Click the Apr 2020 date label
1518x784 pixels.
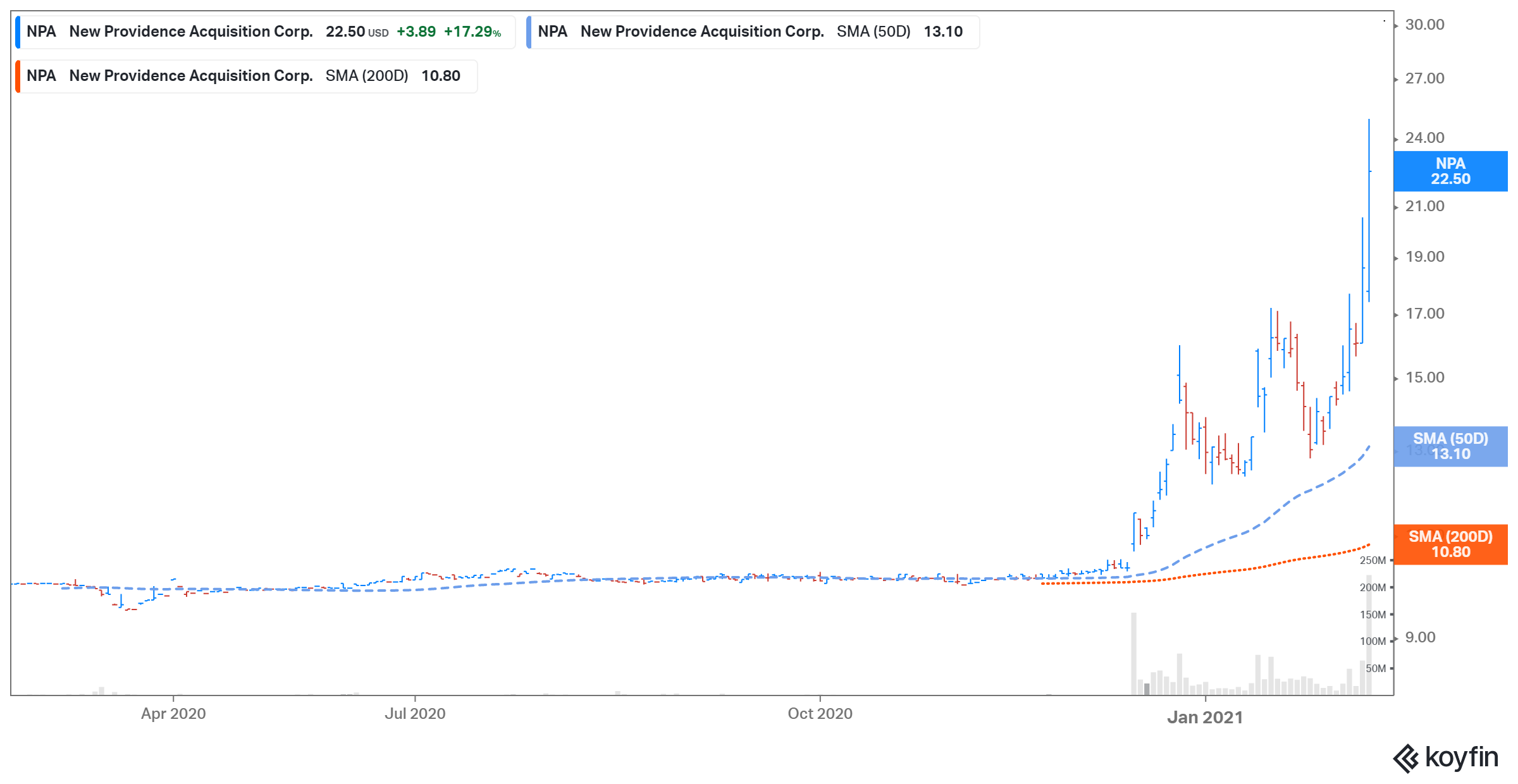click(x=173, y=714)
